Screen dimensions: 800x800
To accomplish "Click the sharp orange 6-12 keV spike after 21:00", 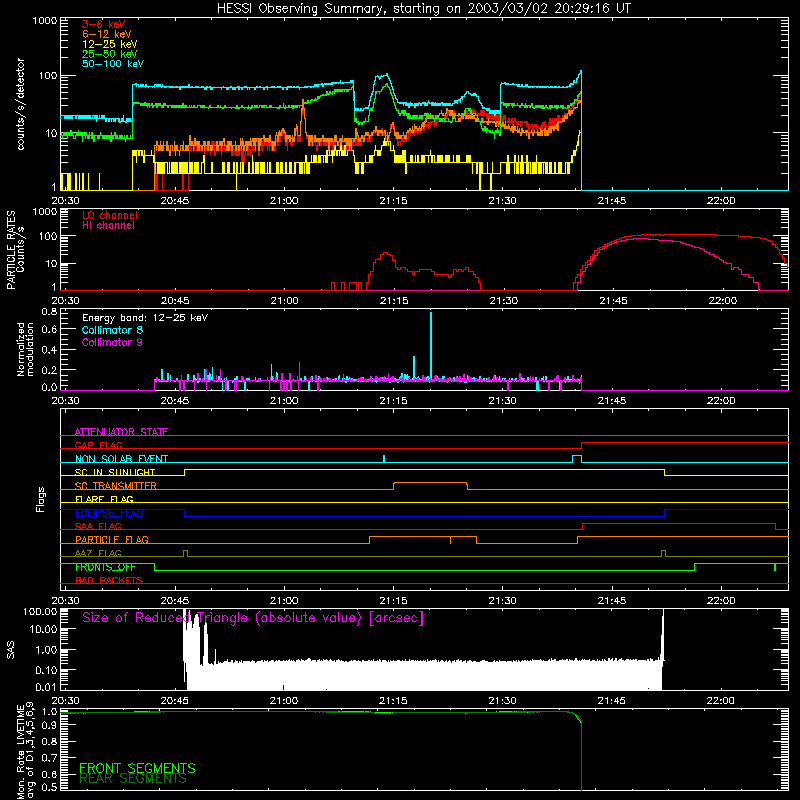I will (303, 120).
